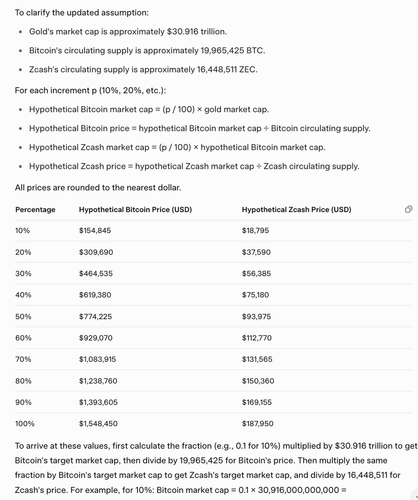The width and height of the screenshot is (418, 500).
Task: Select the $1,548,450 cell in the 100% row
Action: coord(98,424)
